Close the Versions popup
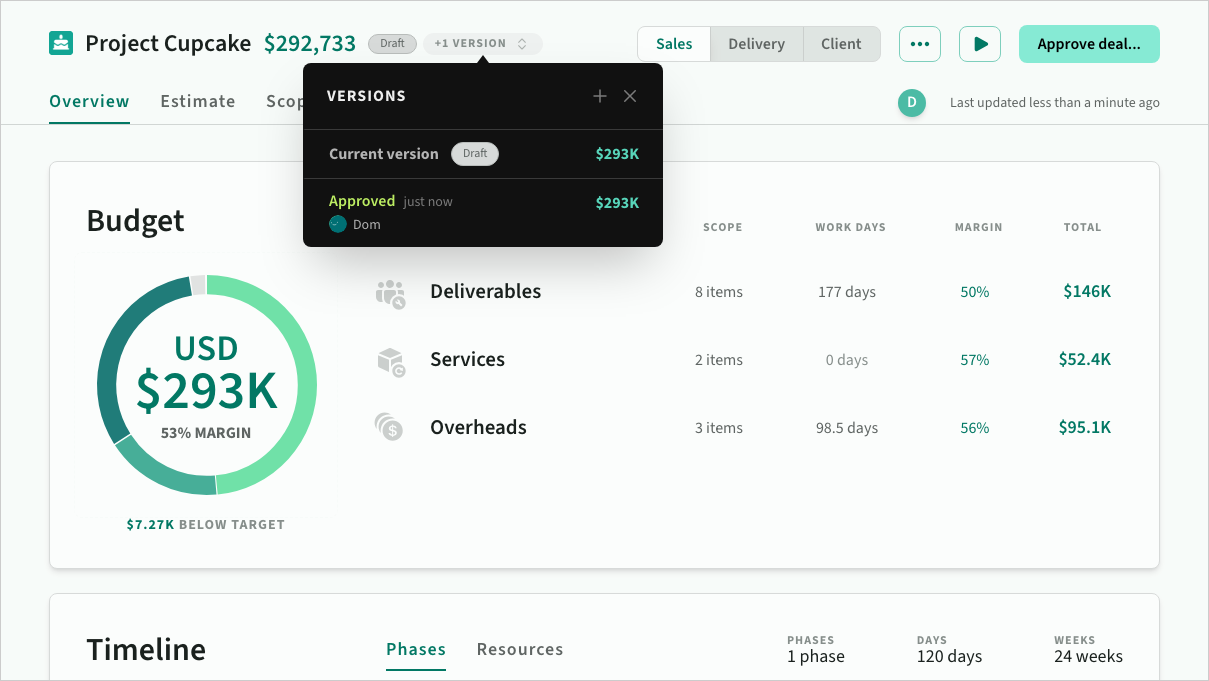1209x681 pixels. 630,96
